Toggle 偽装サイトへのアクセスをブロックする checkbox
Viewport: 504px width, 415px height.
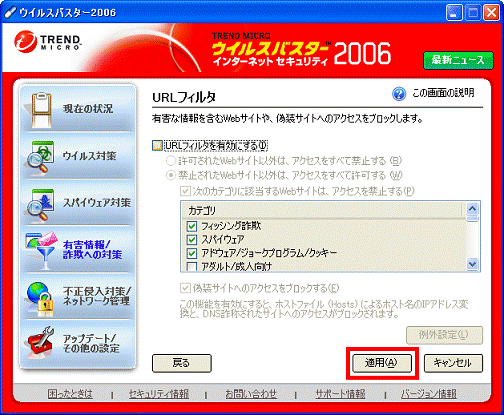[x=185, y=288]
